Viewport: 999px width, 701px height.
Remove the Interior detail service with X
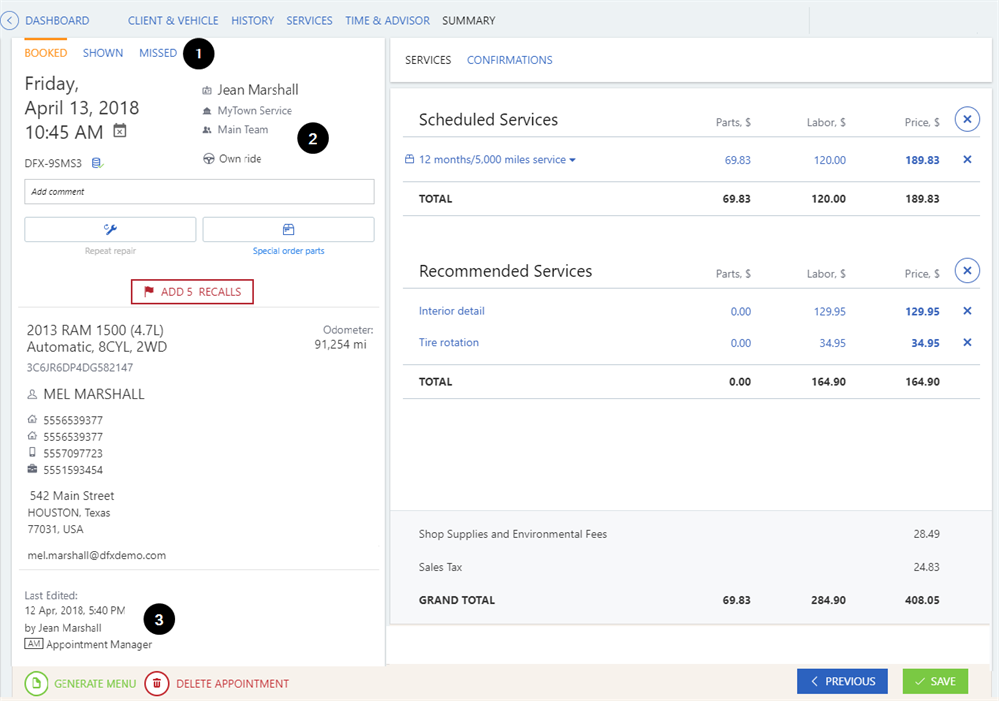click(967, 311)
